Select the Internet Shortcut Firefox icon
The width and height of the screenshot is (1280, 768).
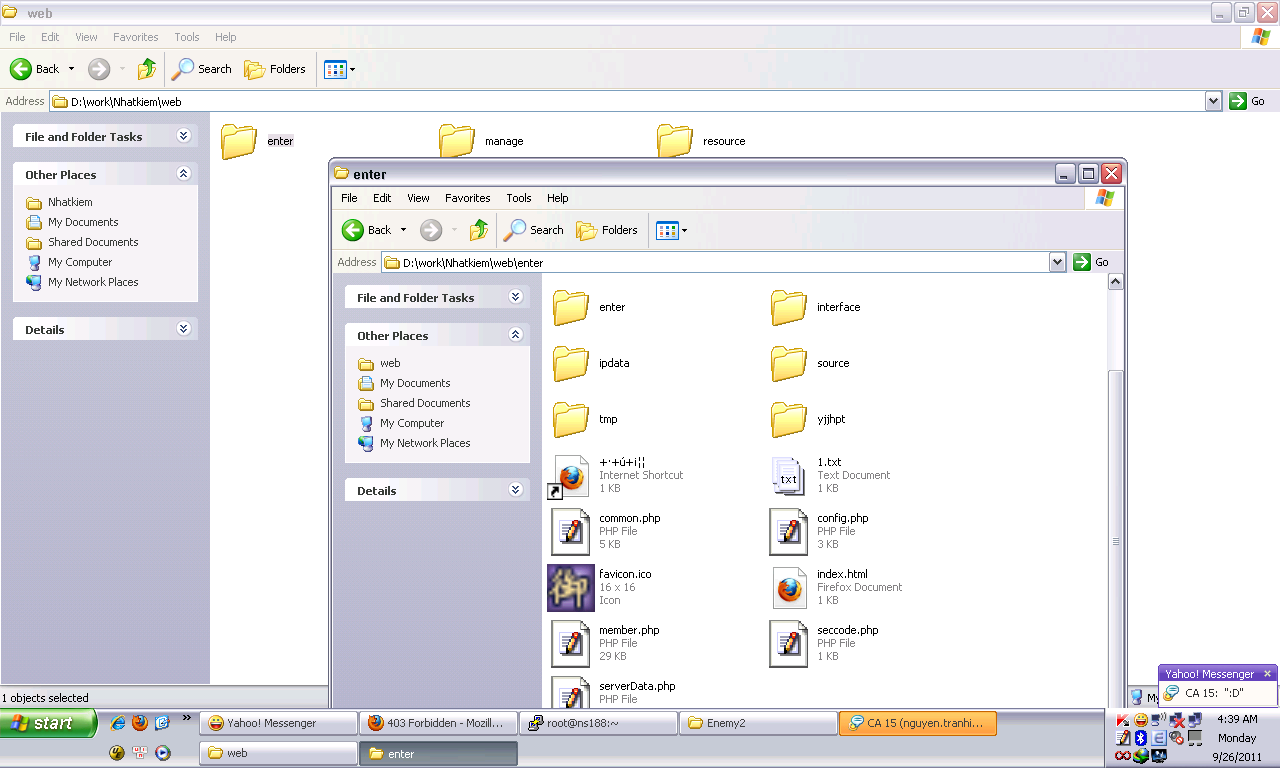571,476
